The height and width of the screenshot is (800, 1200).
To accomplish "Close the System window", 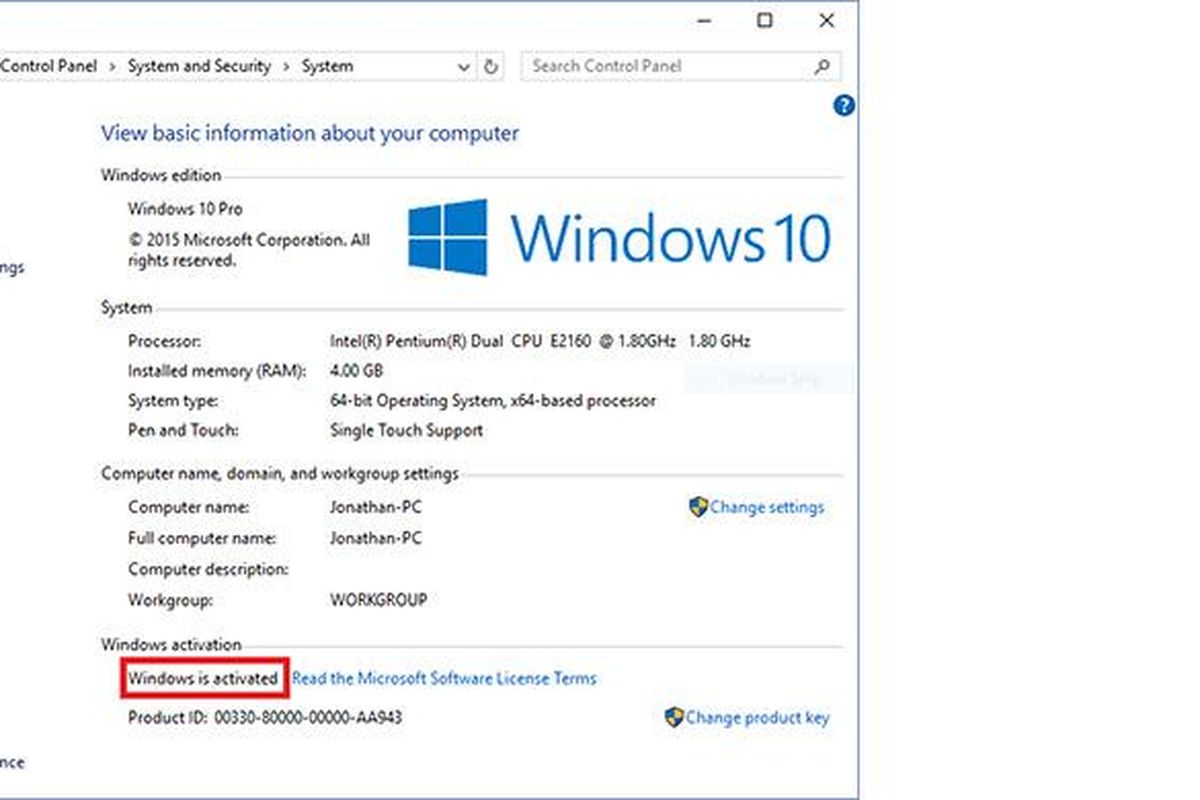I will [826, 20].
